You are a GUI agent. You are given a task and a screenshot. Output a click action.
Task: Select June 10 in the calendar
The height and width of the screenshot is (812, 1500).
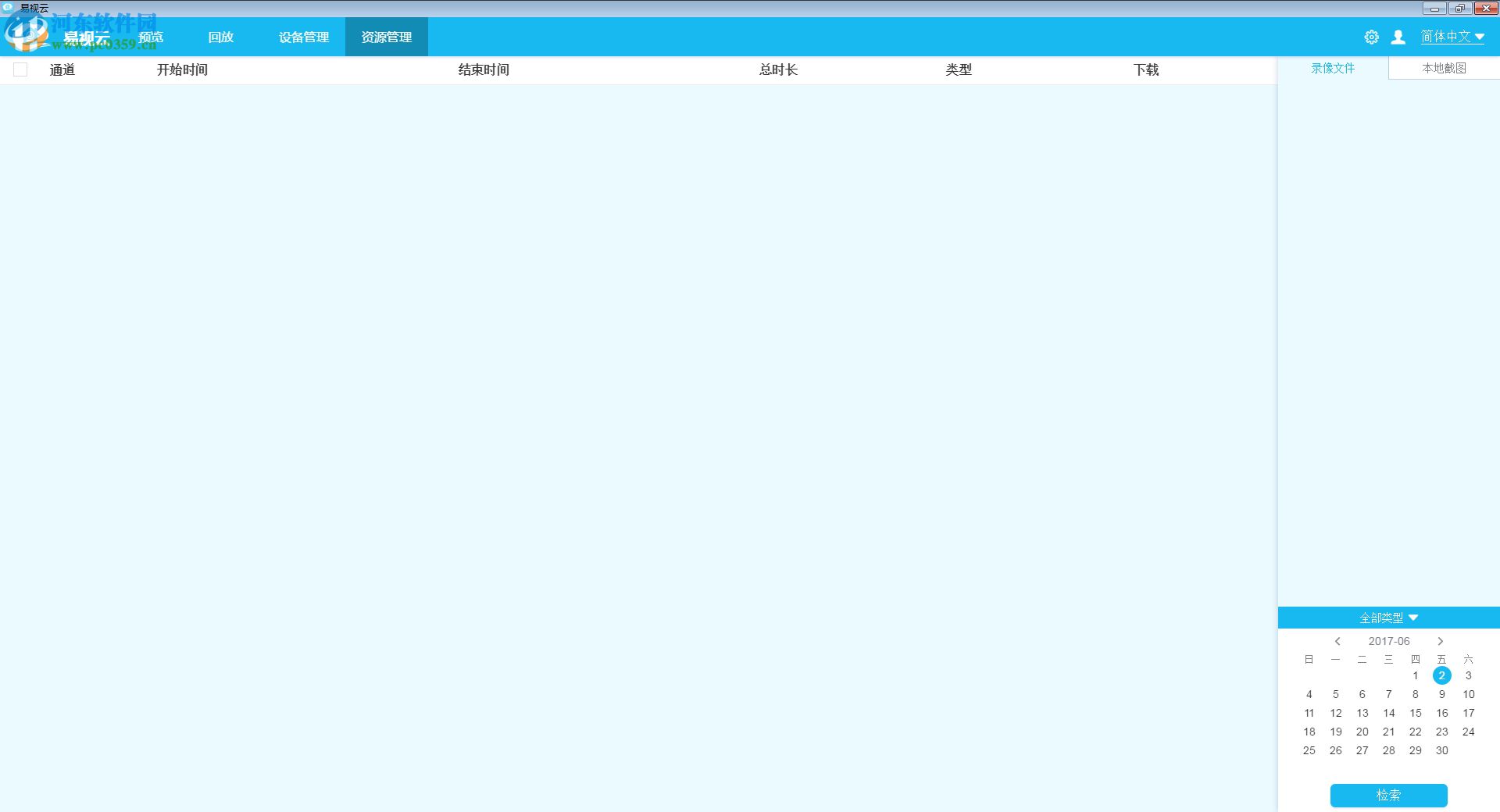pos(1468,694)
